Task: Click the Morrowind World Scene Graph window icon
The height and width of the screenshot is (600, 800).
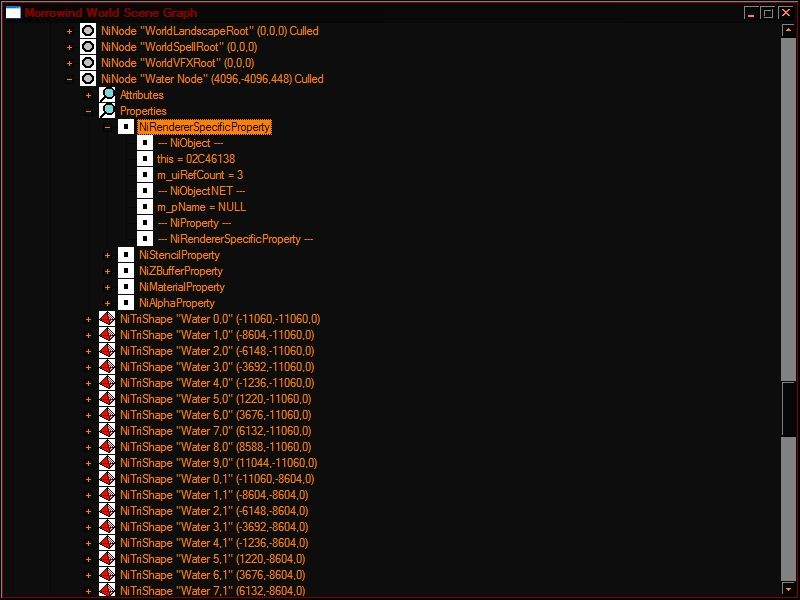Action: (x=13, y=13)
